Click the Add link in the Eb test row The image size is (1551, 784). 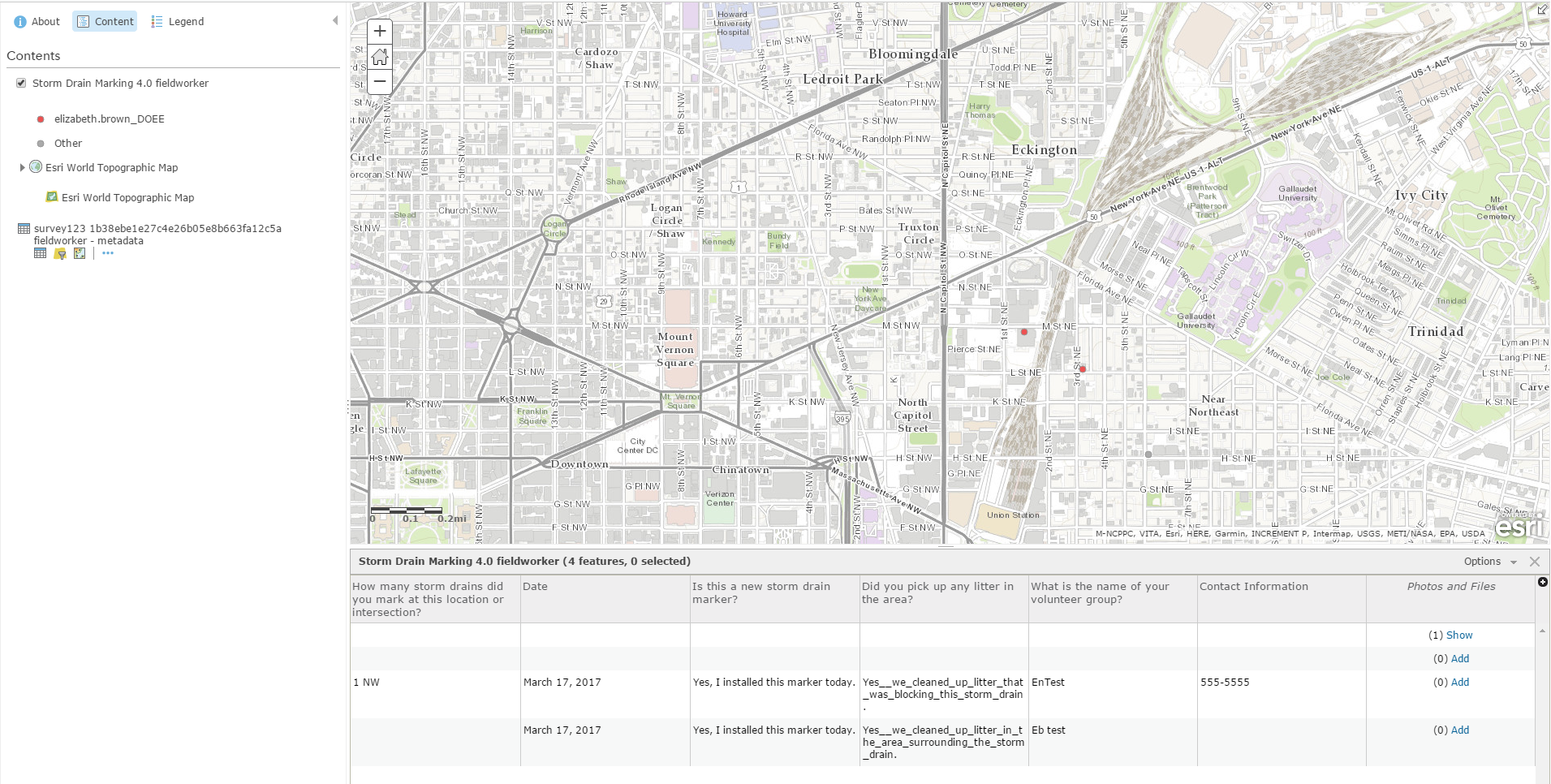pos(1460,730)
